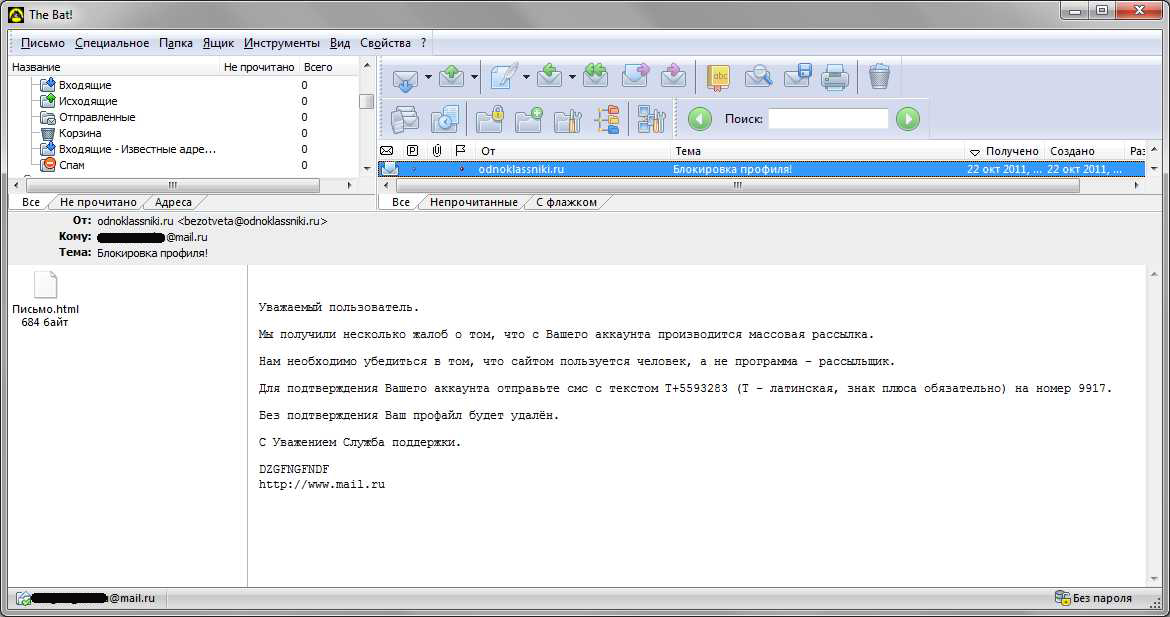
Task: Switch to message list Все tab
Action: [401, 202]
